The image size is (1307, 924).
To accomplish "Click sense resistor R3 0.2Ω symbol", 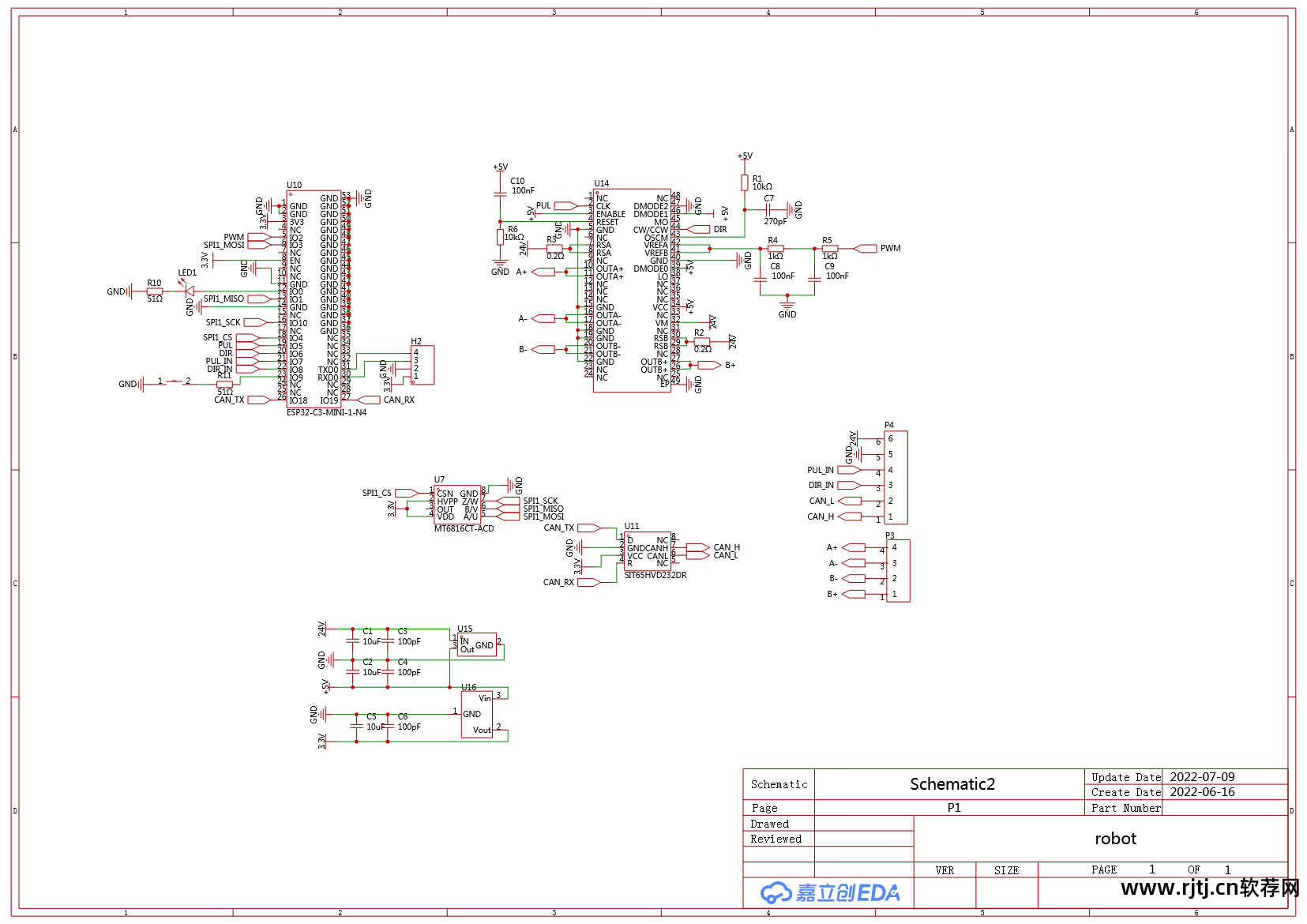I will pos(554,248).
